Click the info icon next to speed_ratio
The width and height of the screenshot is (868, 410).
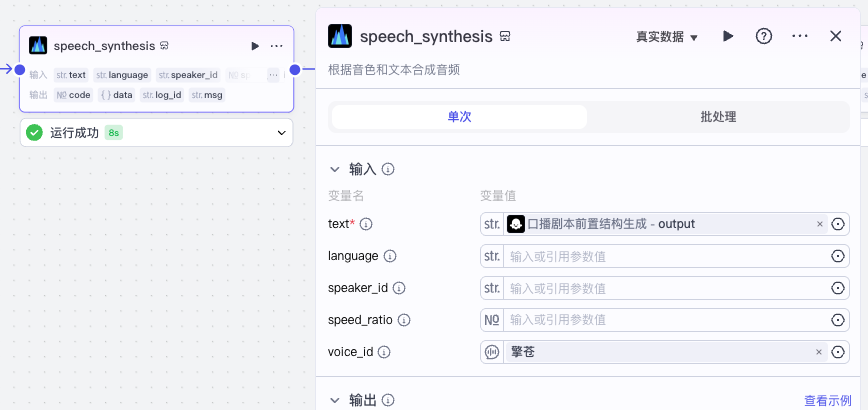[404, 320]
